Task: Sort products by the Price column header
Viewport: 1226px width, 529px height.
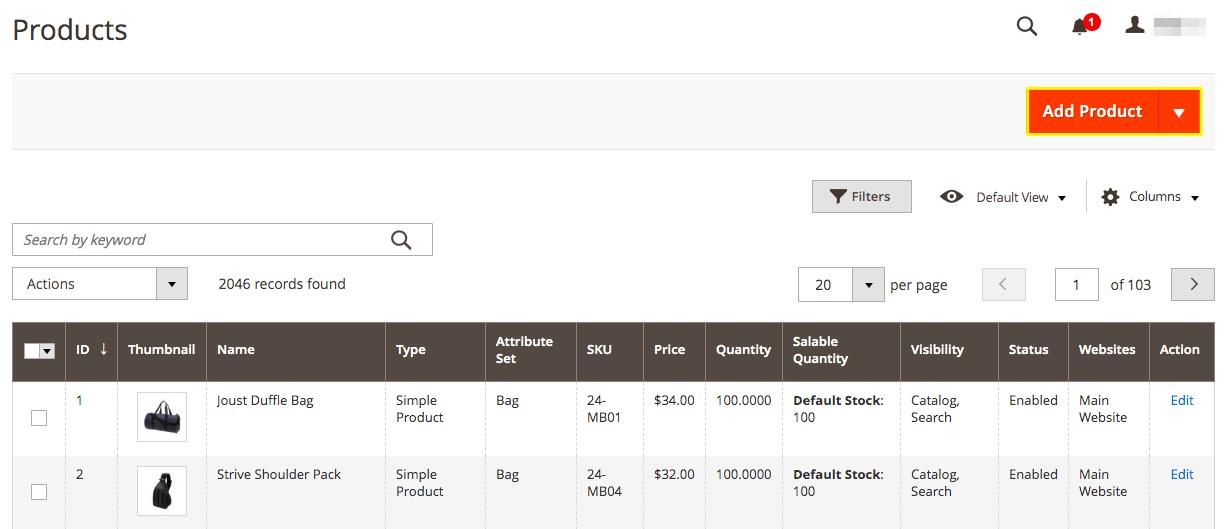Action: tap(669, 350)
